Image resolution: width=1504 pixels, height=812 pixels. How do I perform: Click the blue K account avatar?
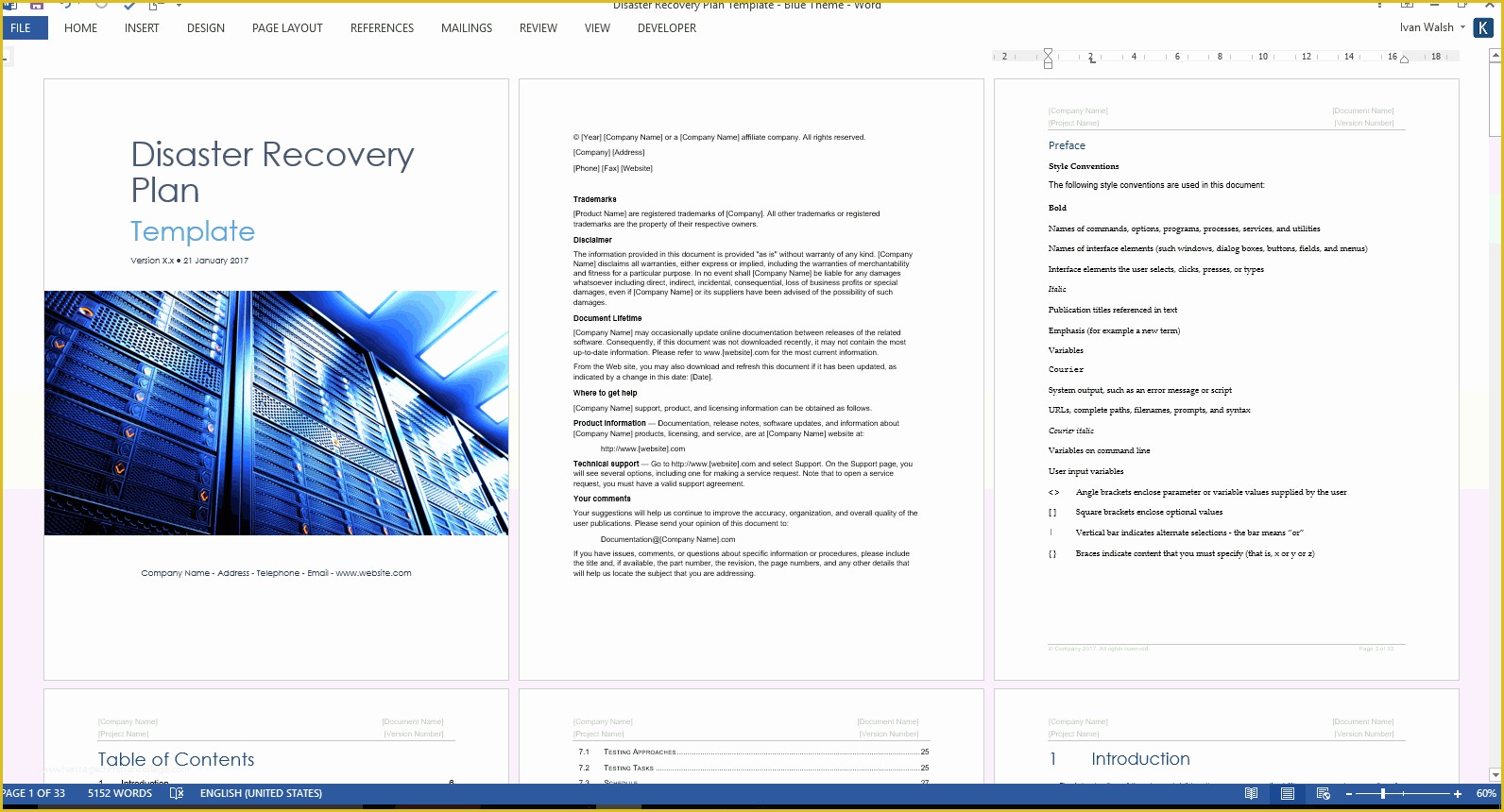click(1483, 28)
